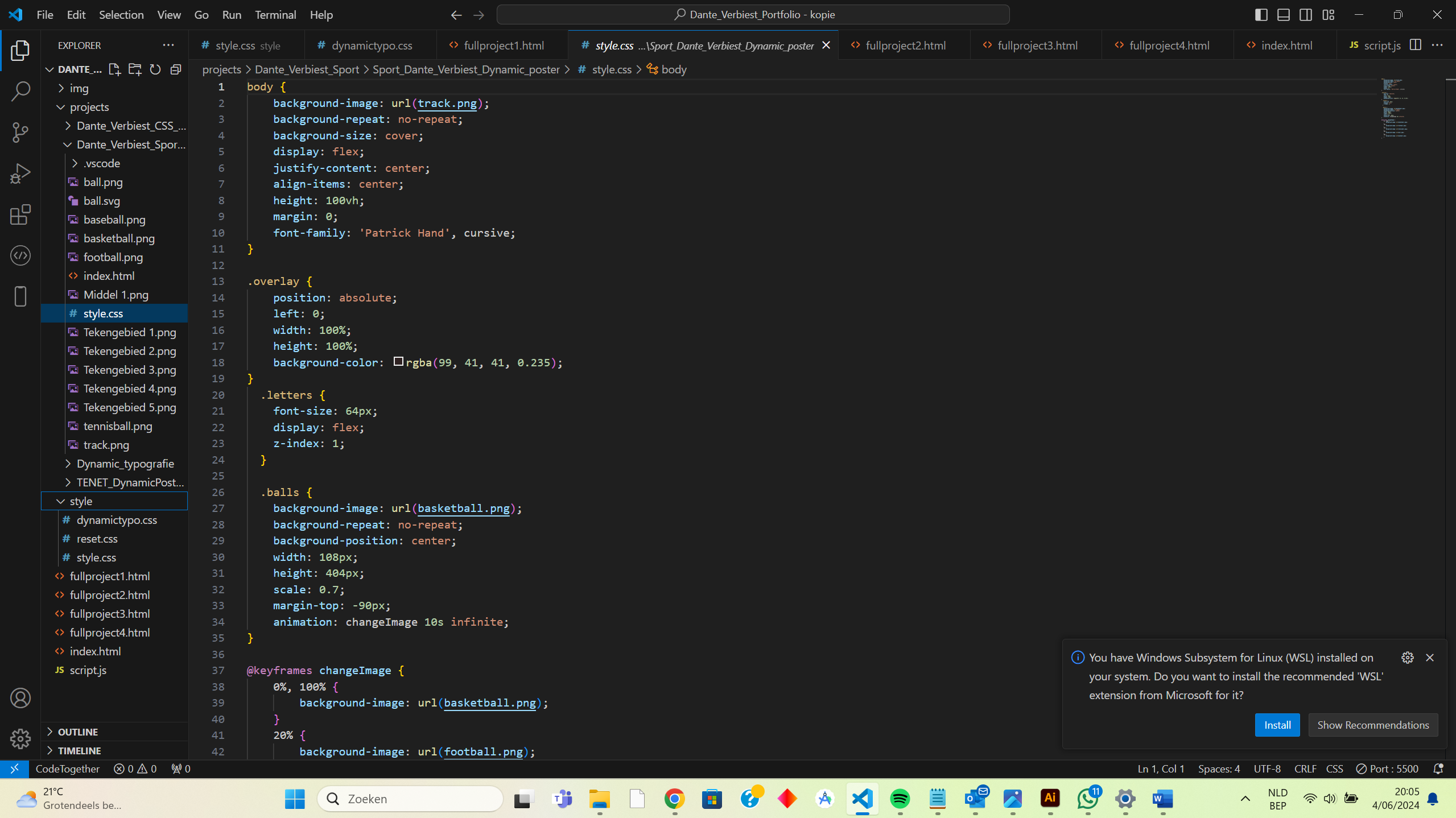Click the code minimap preview
This screenshot has width=1456, height=818.
pos(1396,109)
